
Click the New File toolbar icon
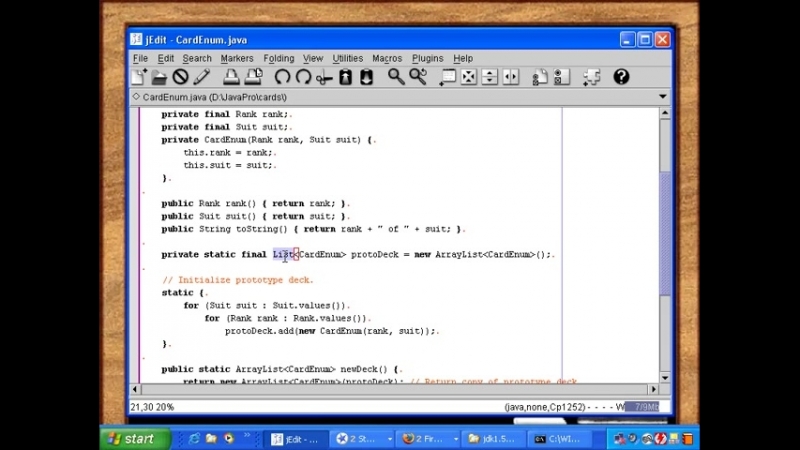click(139, 77)
